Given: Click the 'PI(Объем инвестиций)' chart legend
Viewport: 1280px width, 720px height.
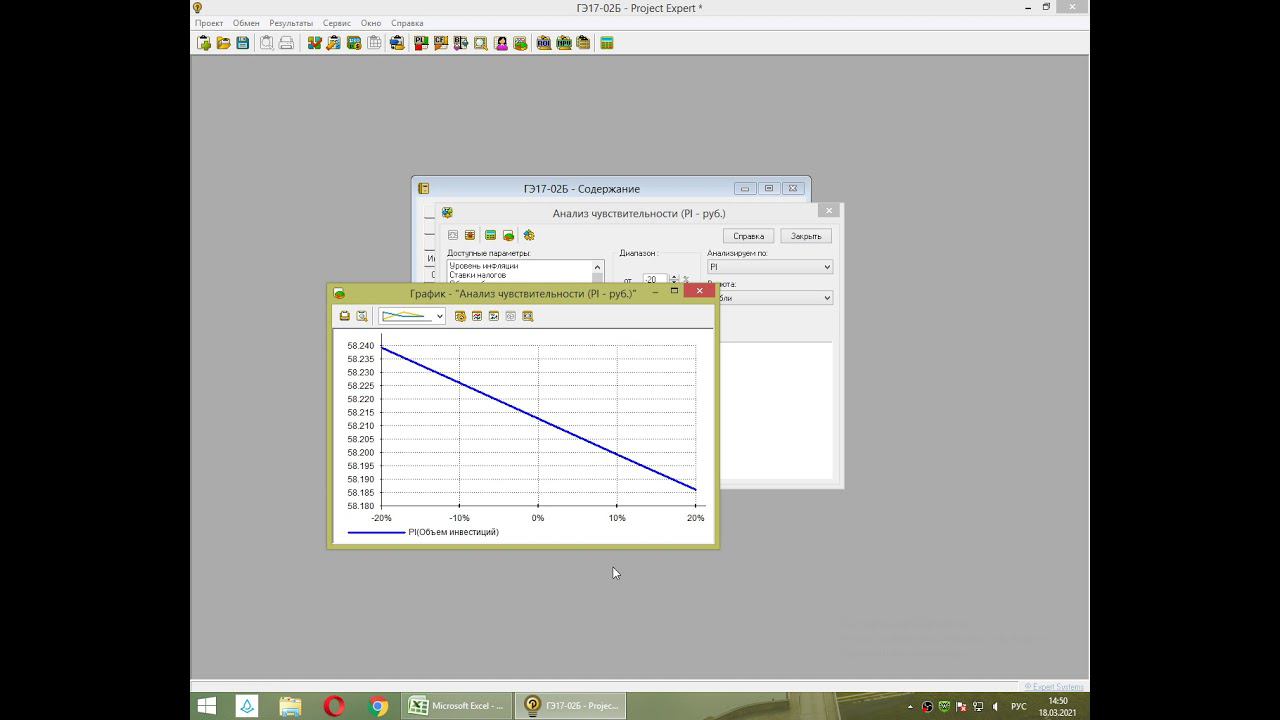Looking at the screenshot, I should click(423, 532).
